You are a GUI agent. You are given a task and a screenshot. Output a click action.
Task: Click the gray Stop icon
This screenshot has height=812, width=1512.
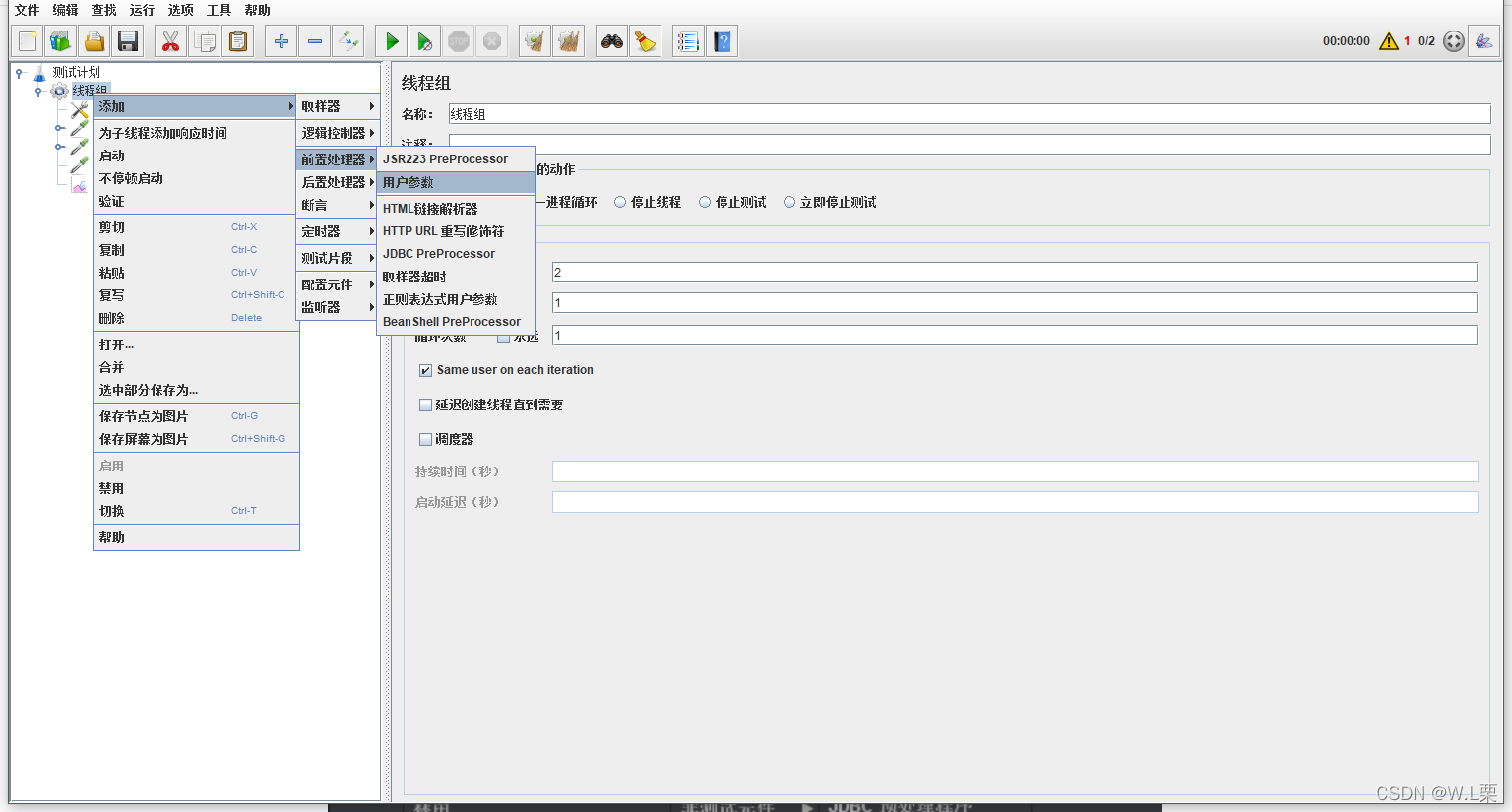[x=459, y=41]
